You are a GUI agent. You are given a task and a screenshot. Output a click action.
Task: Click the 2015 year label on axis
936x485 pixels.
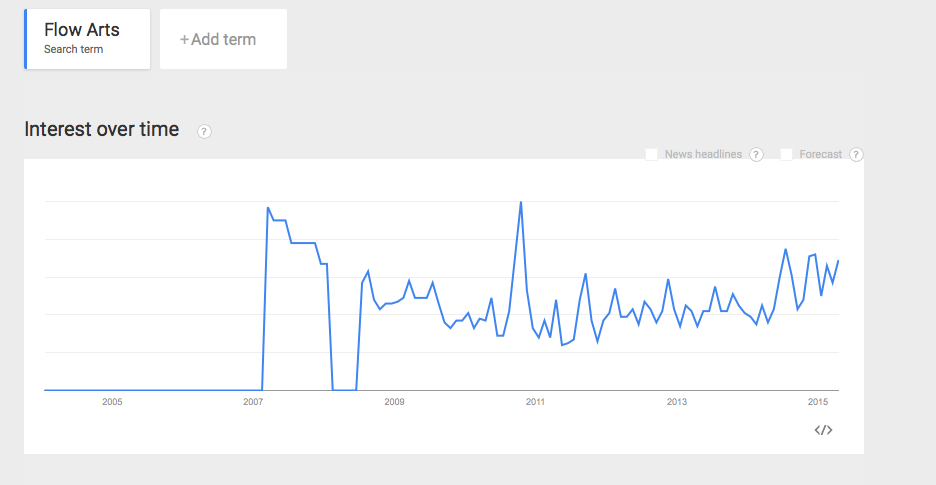click(x=818, y=402)
